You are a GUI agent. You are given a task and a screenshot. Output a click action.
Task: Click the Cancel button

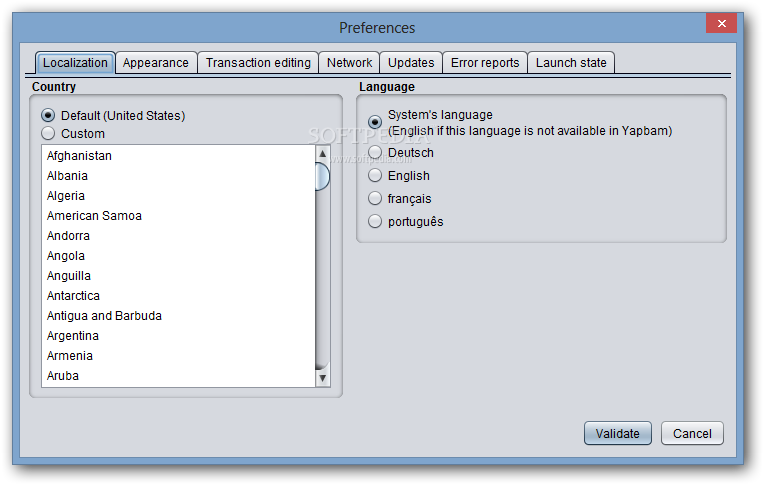[x=692, y=433]
